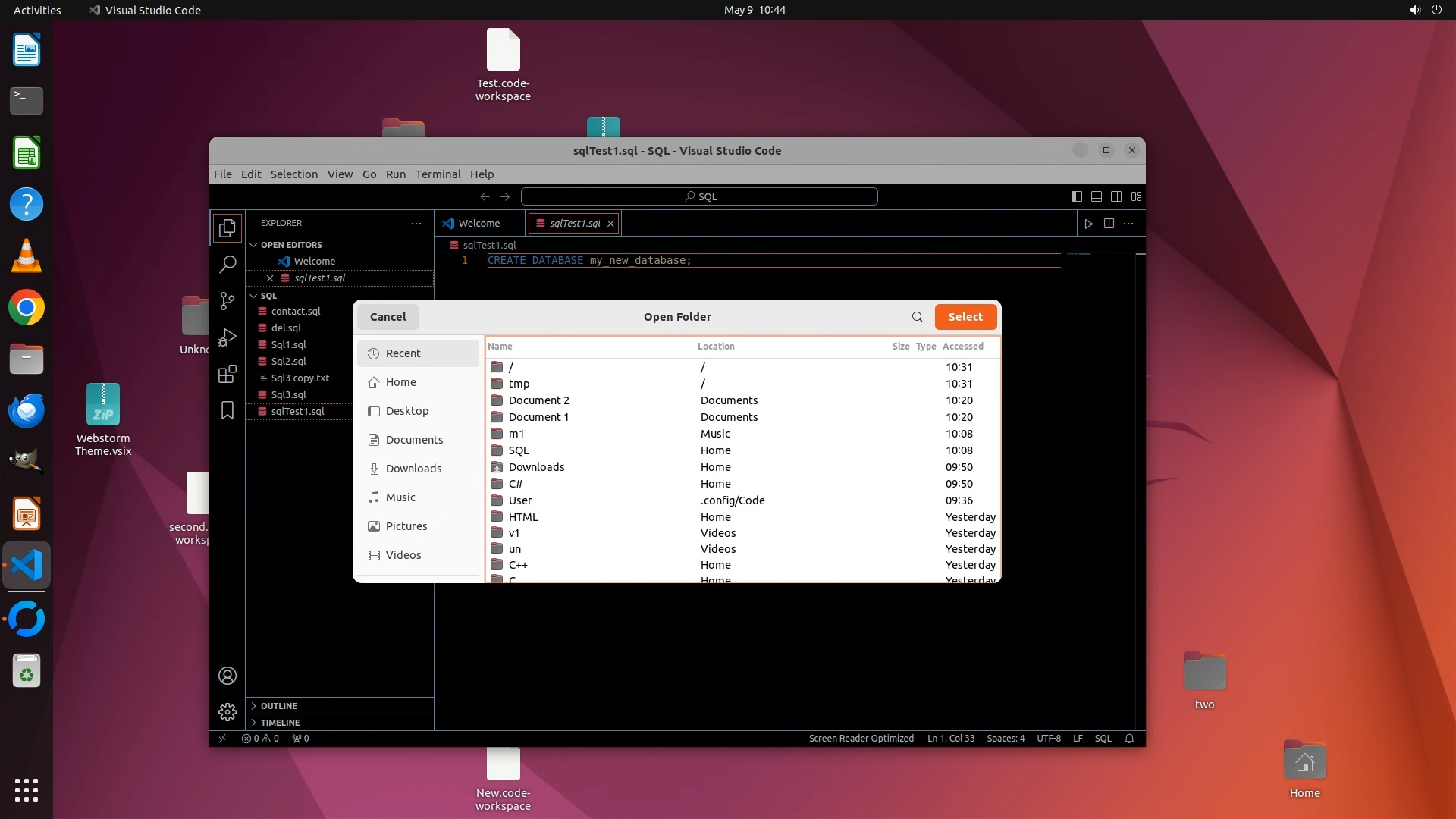Toggle the bottom panel layout icon

1096,196
